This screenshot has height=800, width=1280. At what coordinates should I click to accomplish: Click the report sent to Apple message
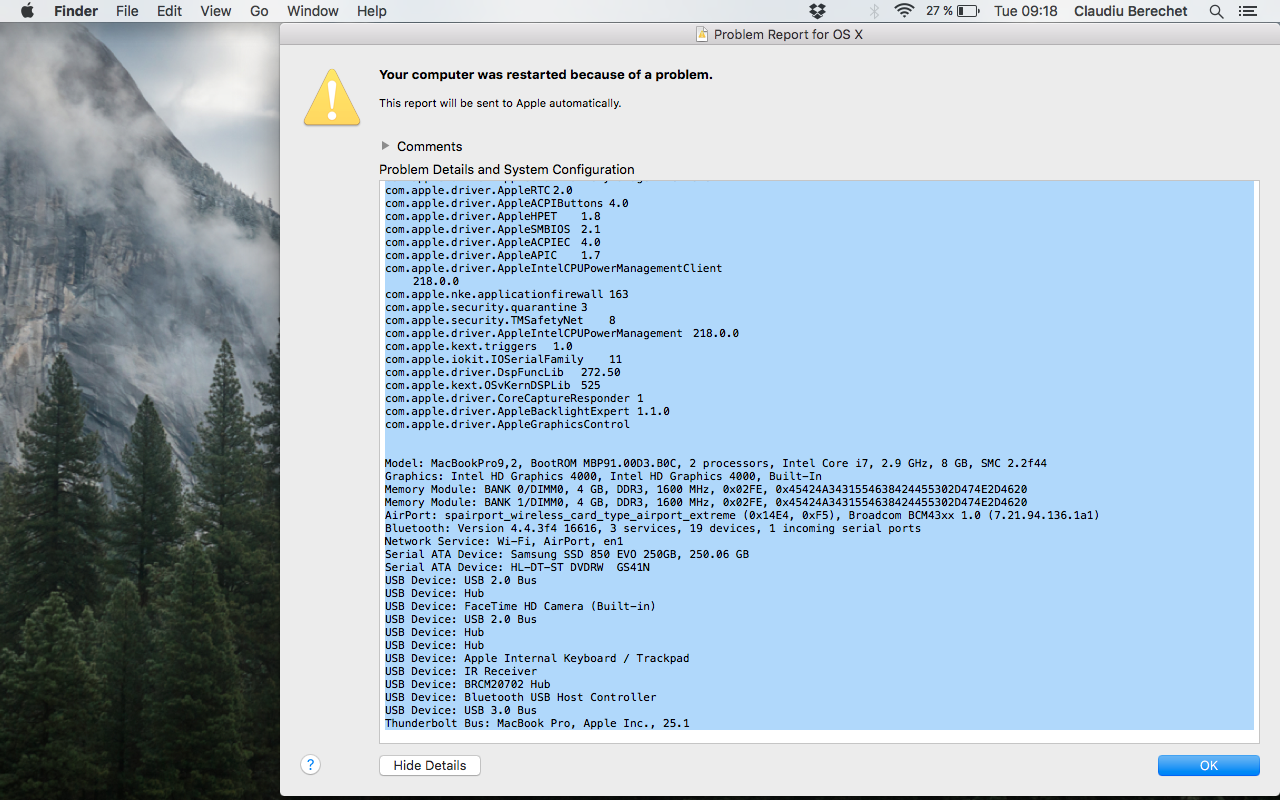[500, 103]
